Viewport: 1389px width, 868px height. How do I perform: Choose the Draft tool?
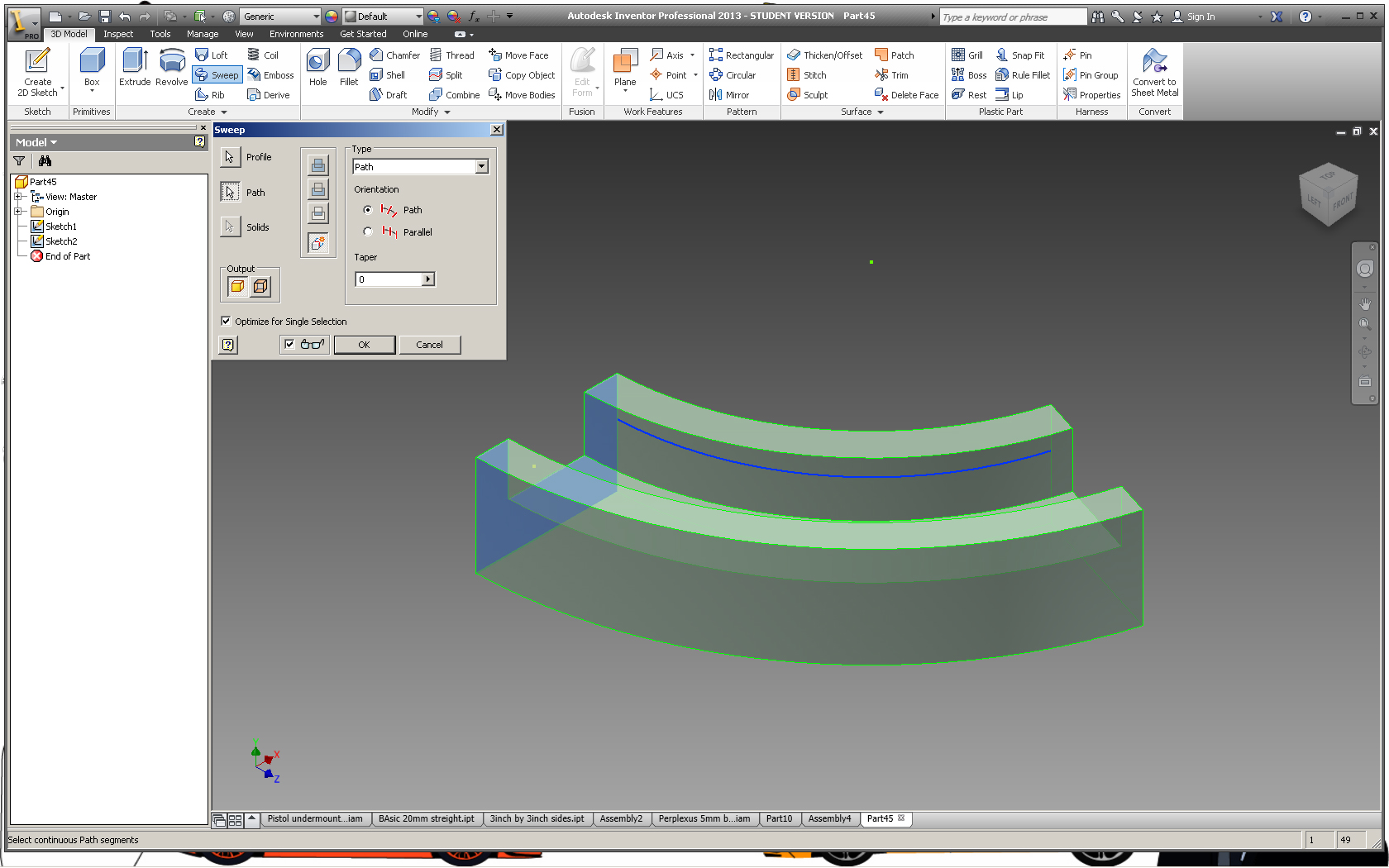(388, 95)
